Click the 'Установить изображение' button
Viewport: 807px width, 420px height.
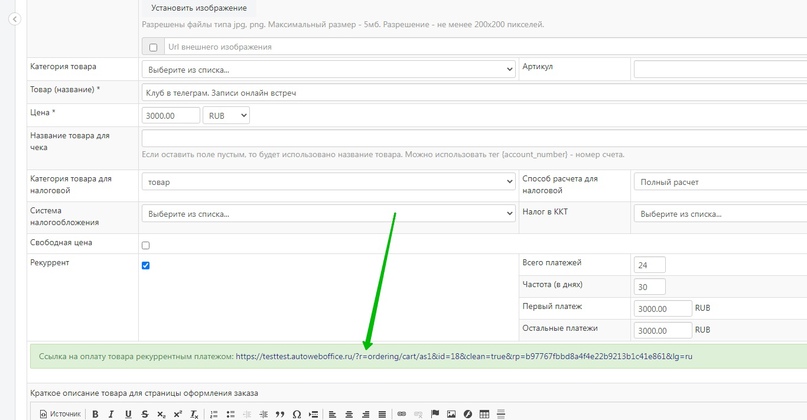[x=206, y=8]
